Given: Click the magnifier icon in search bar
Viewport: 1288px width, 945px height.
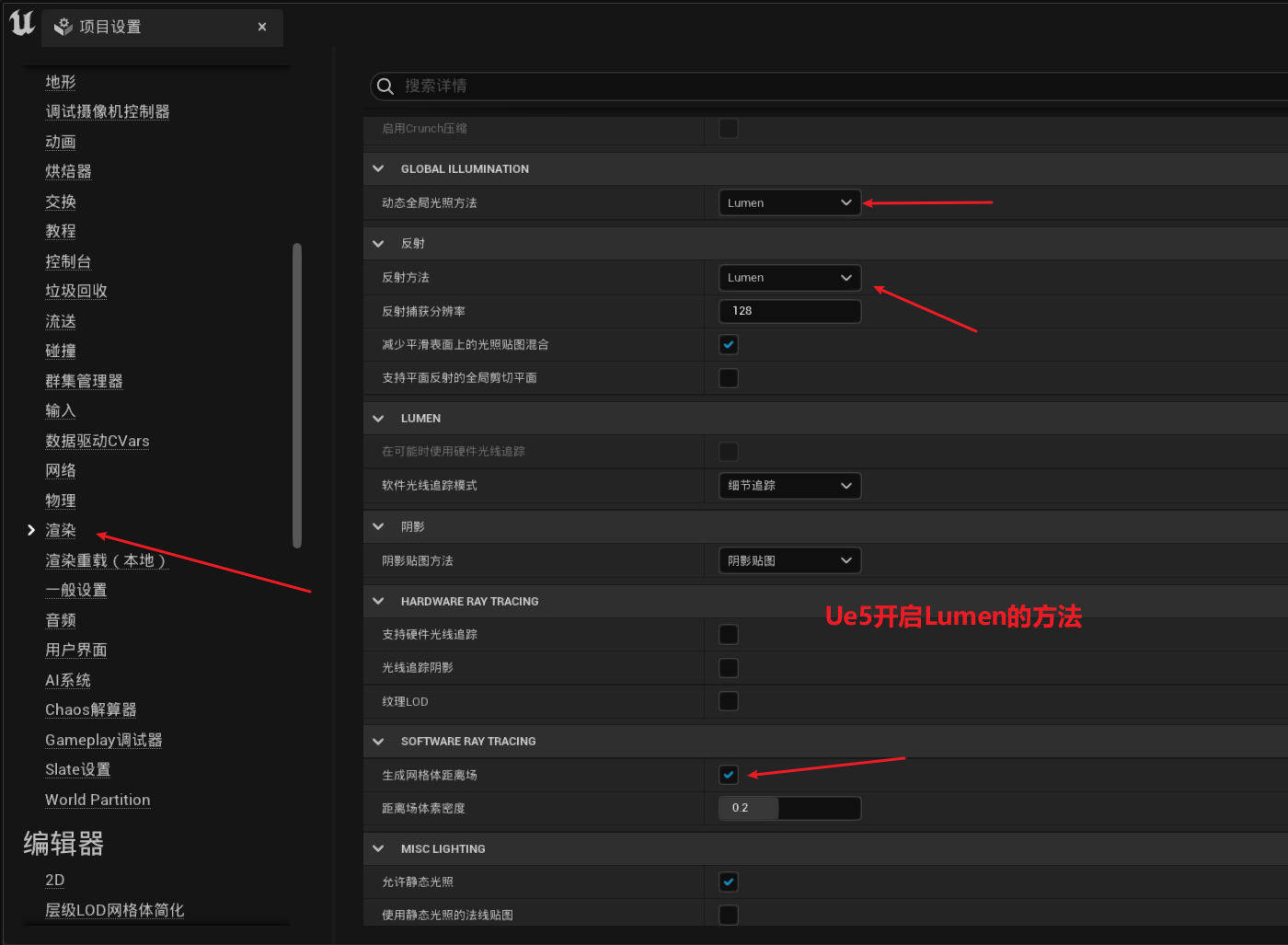Looking at the screenshot, I should 385,86.
